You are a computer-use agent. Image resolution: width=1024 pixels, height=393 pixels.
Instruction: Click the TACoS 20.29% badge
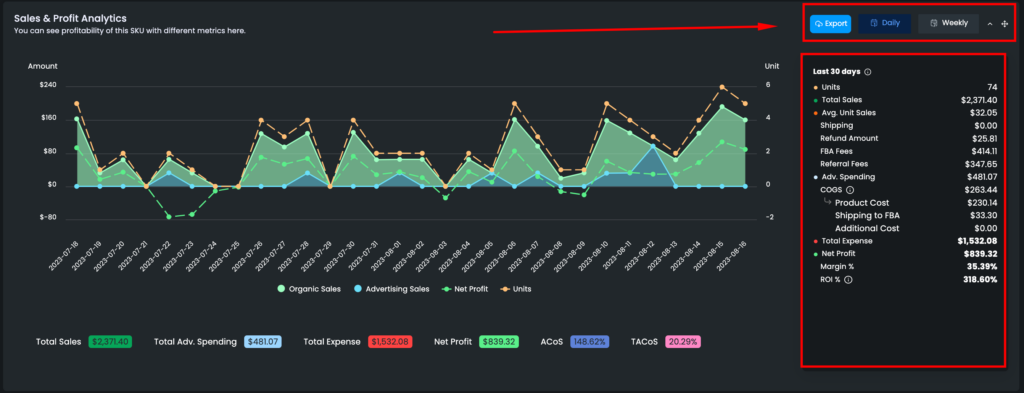pyautogui.click(x=683, y=341)
